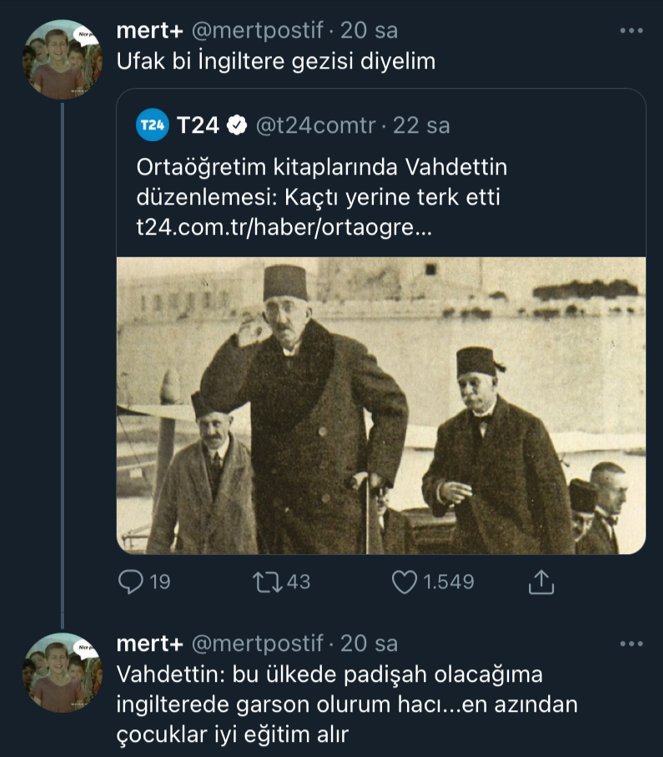Open the T24 logo avatar
Image resolution: width=663 pixels, height=757 pixels.
[151, 126]
